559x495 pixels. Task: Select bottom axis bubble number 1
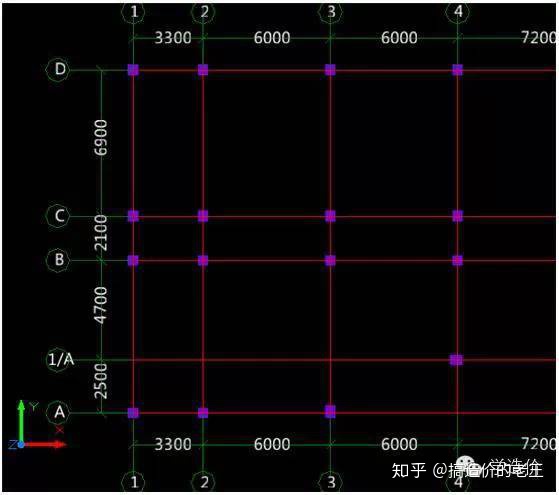click(133, 481)
